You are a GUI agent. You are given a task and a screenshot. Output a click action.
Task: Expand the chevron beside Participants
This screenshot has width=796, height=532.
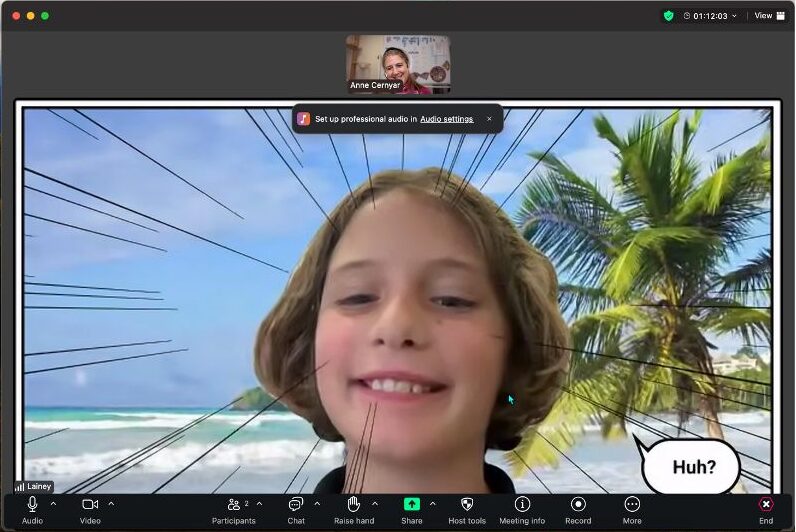pos(259,504)
